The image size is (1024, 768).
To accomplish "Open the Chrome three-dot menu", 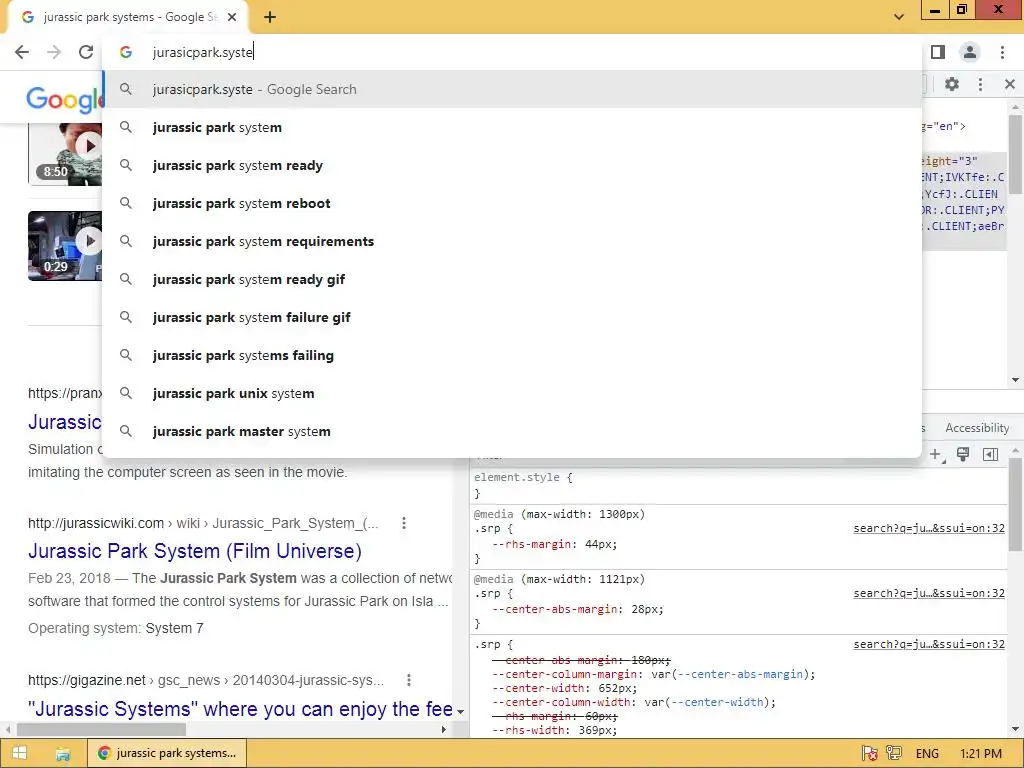I will coord(1002,52).
